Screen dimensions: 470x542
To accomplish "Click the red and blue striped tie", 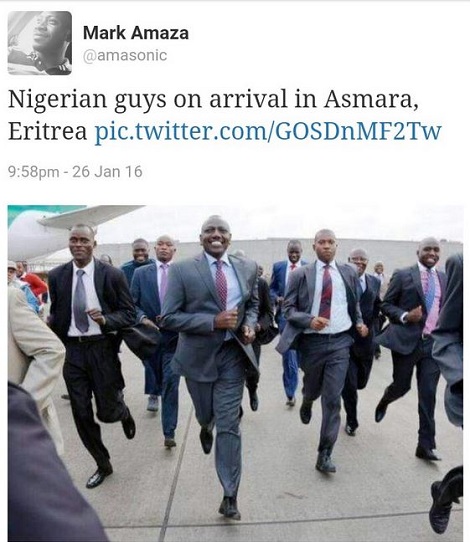I will point(326,292).
